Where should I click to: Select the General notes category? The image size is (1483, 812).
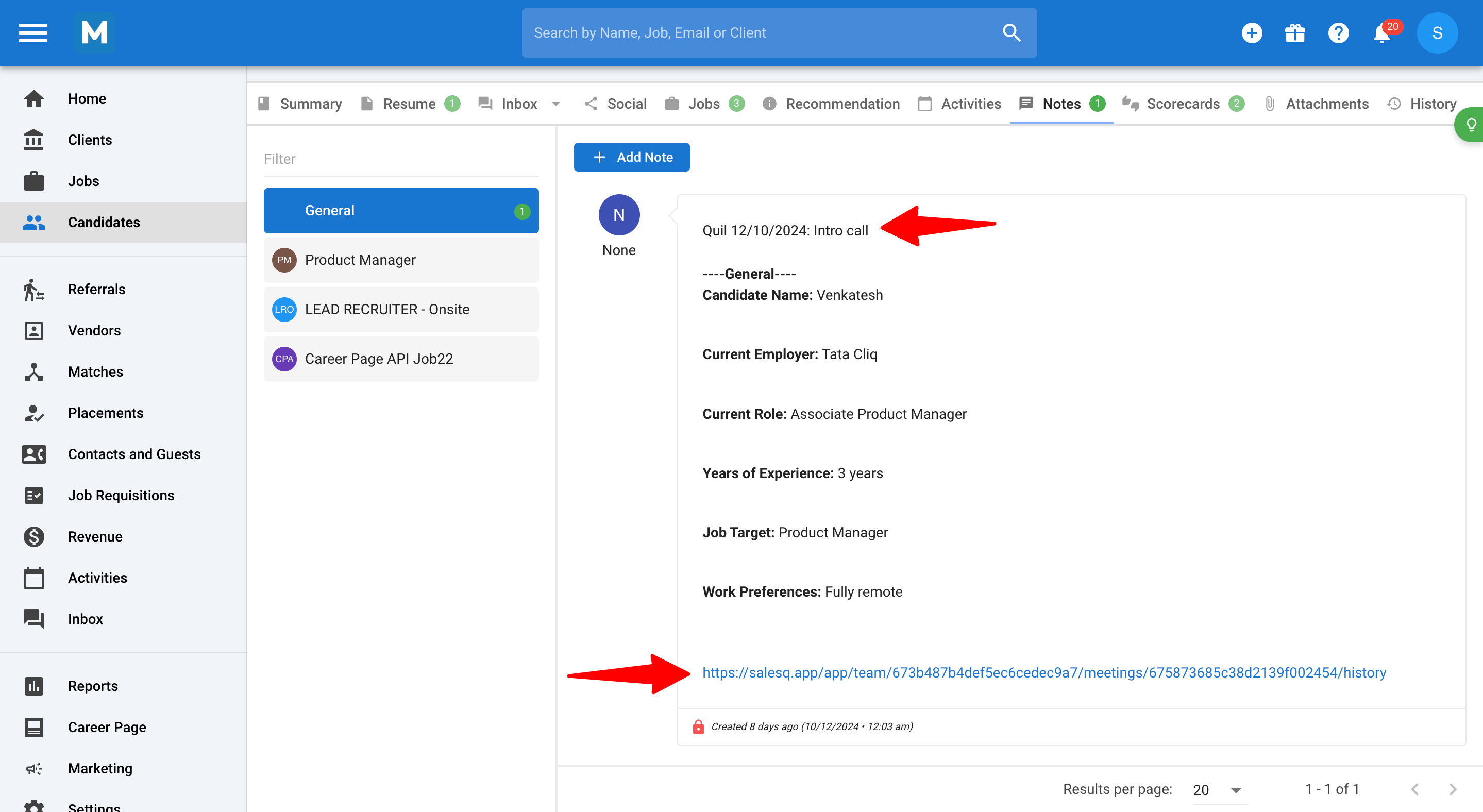[401, 211]
